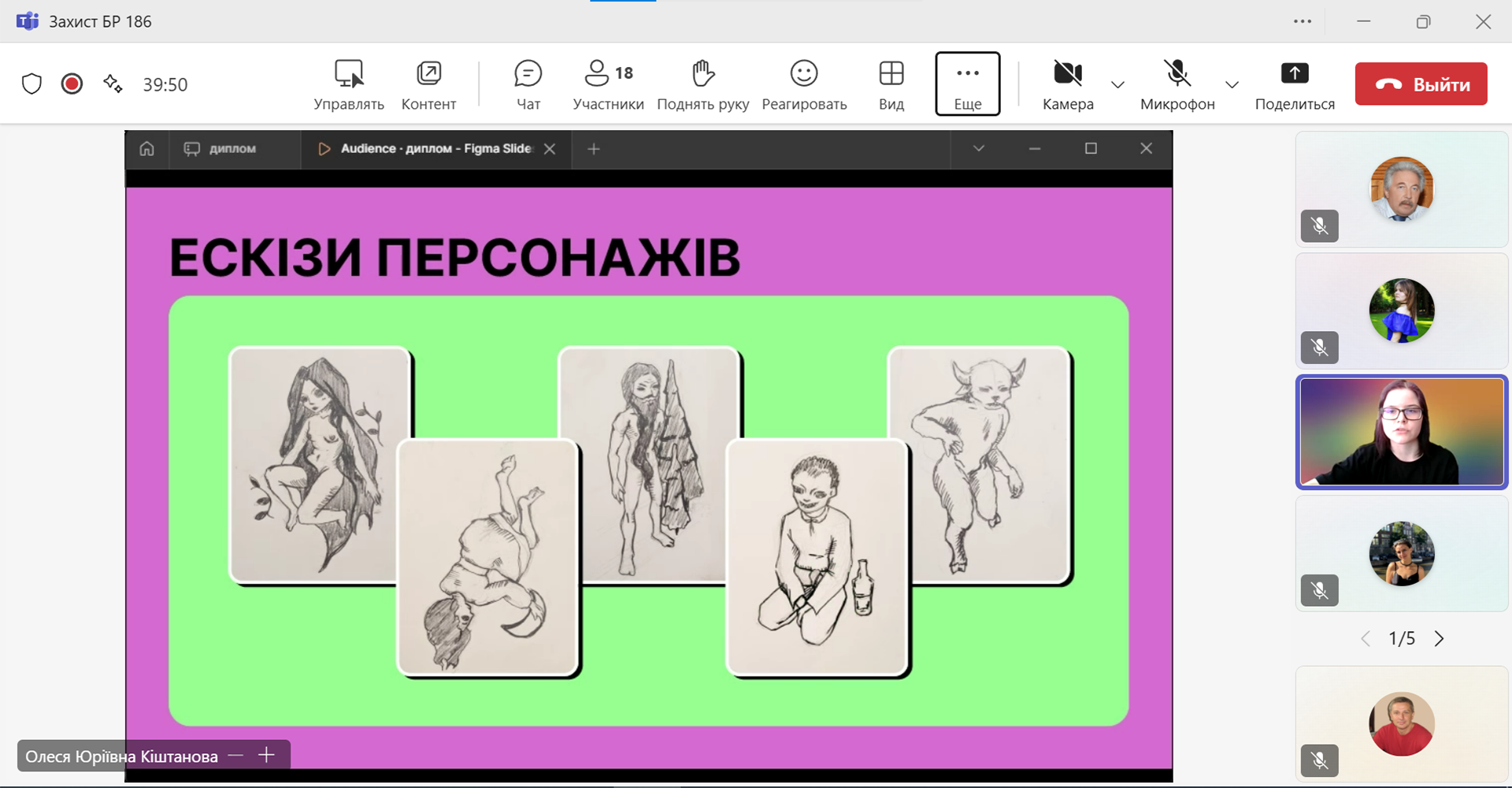Toggle the Камера on
This screenshot has height=788, width=1512.
tap(1068, 84)
